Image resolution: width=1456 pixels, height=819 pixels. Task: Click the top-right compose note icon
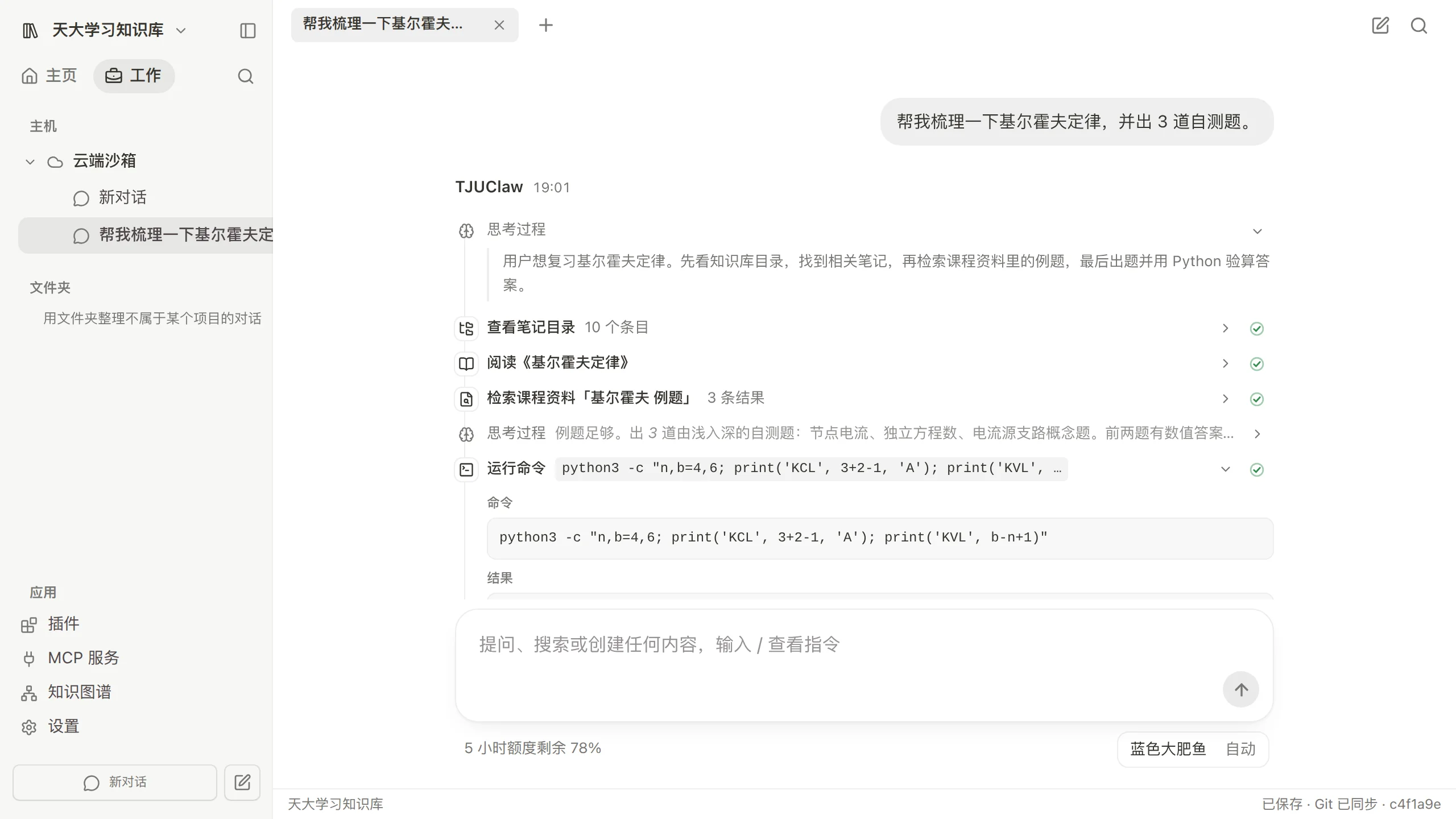click(x=1380, y=26)
